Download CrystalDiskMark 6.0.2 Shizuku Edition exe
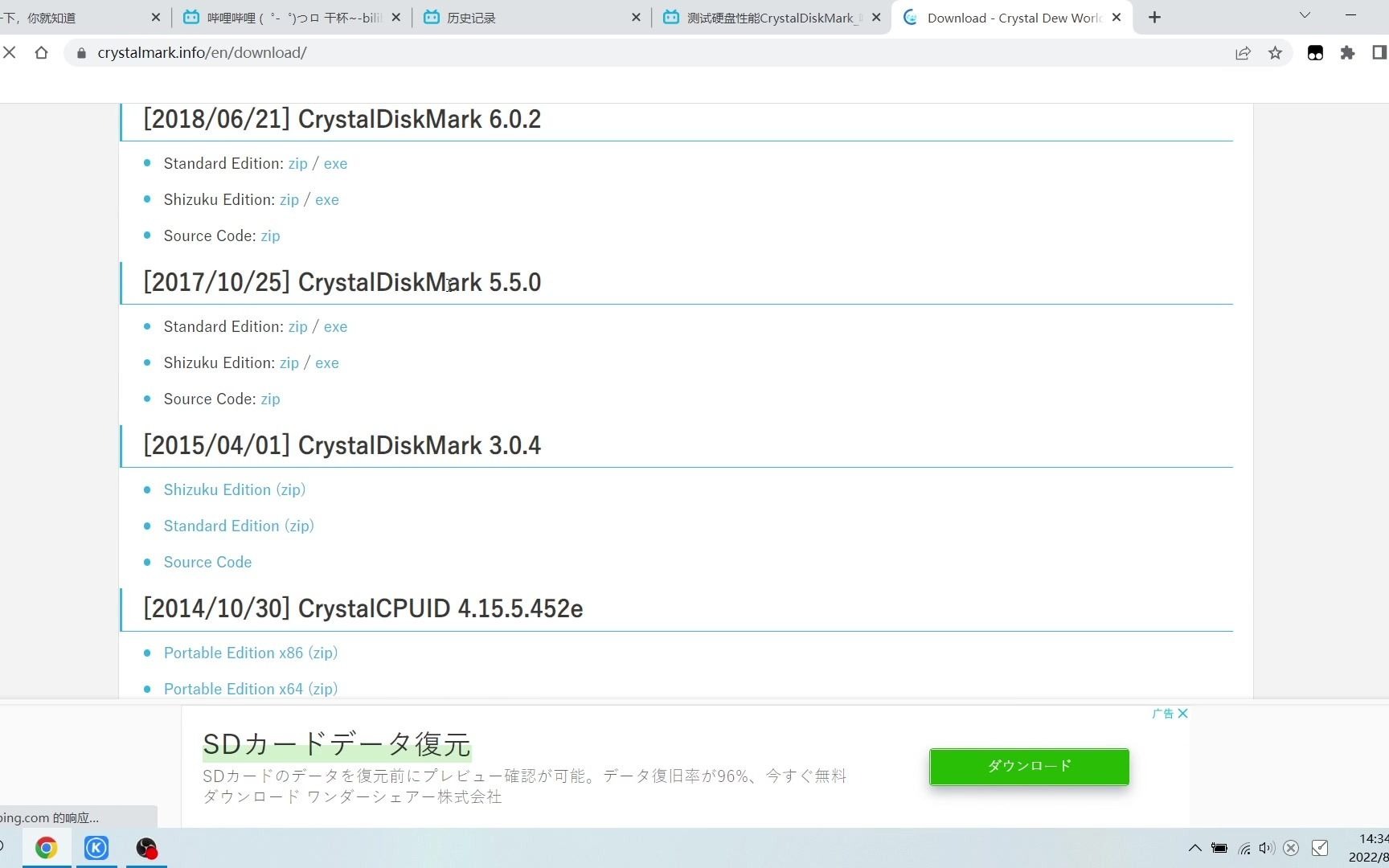1389x868 pixels. (326, 199)
